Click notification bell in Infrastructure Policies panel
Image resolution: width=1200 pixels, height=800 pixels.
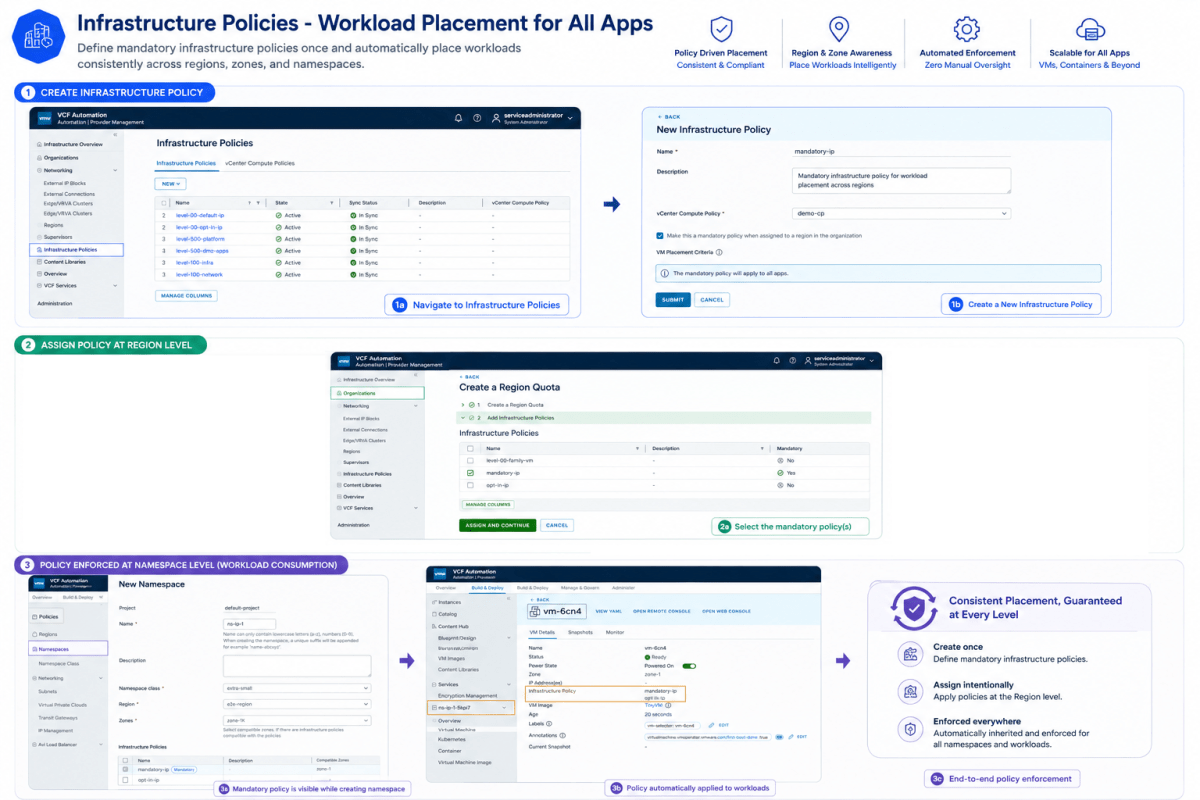[x=459, y=118]
